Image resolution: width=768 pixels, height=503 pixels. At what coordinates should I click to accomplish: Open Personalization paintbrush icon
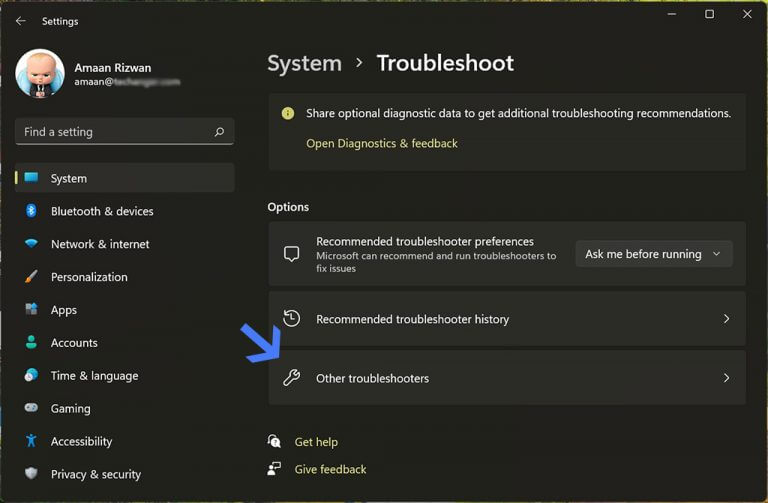point(31,276)
